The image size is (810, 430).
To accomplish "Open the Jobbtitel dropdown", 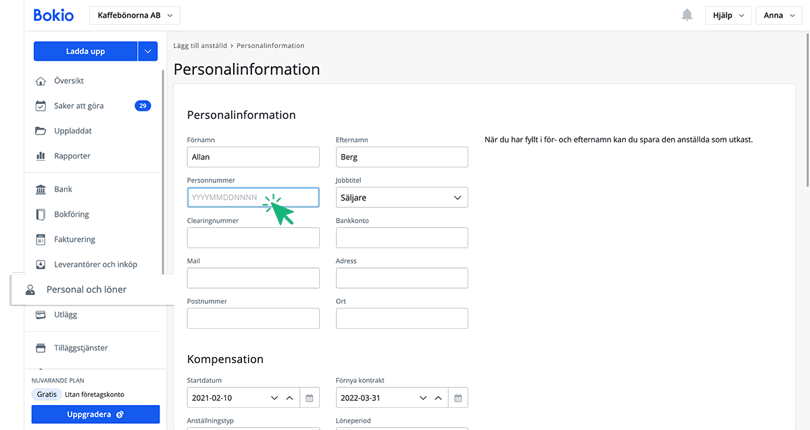I will pos(401,198).
